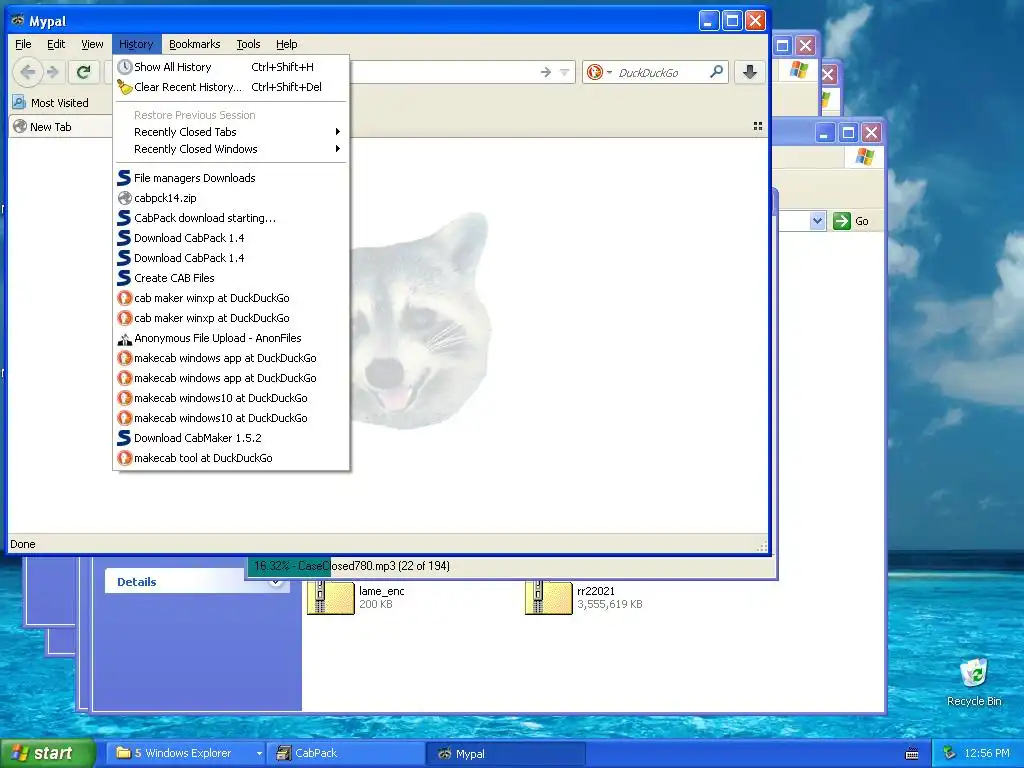Click the clock icon beside Show All History
Viewport: 1024px width, 768px height.
pos(125,67)
